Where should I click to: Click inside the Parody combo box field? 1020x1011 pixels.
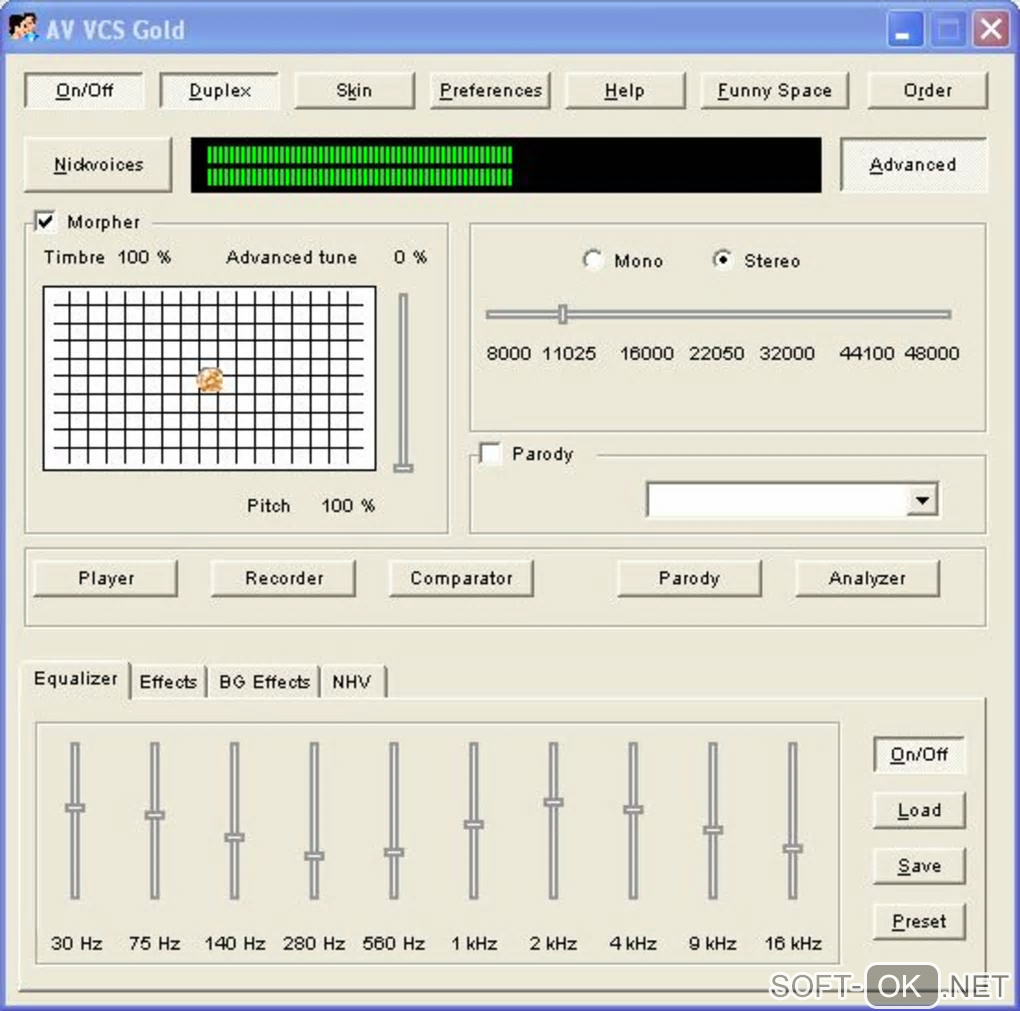pos(777,500)
